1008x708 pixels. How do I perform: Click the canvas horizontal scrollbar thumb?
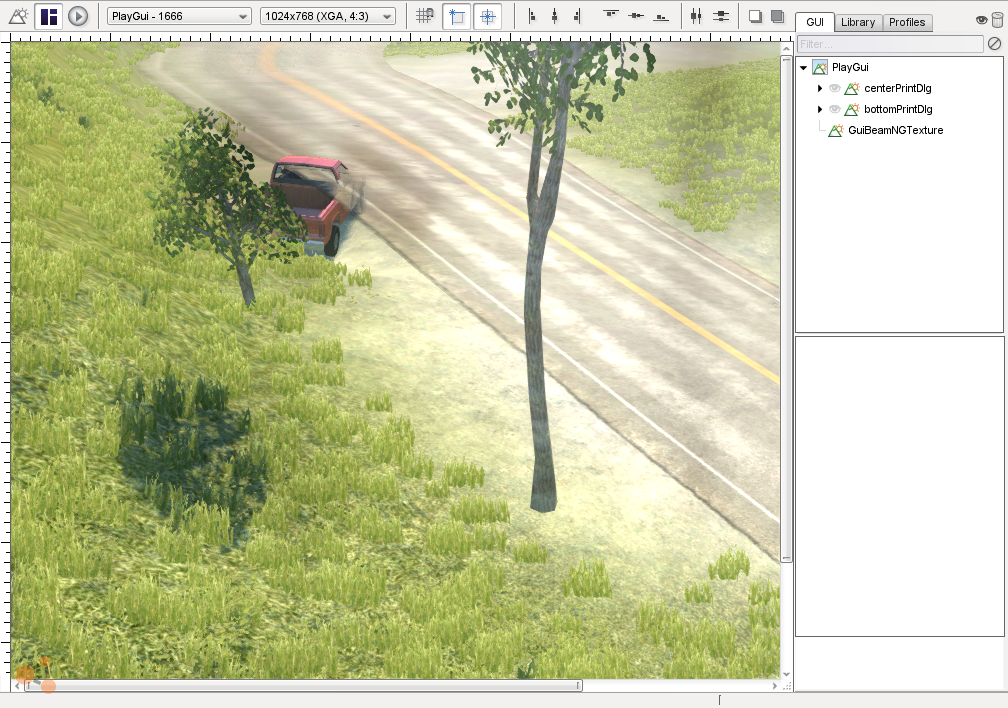303,685
